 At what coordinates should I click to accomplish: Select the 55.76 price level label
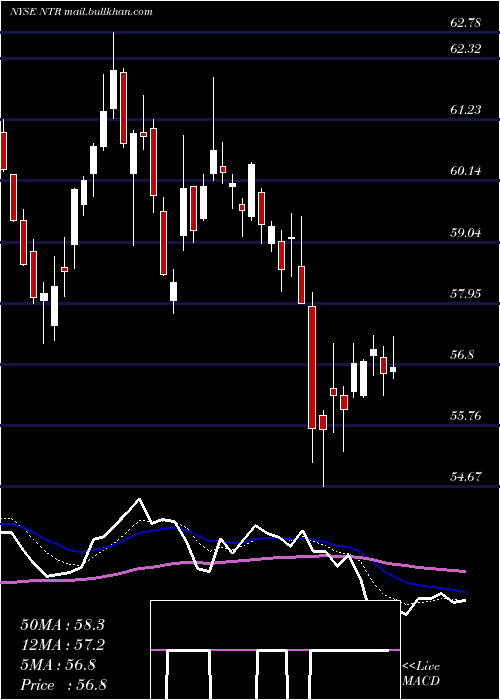466,416
